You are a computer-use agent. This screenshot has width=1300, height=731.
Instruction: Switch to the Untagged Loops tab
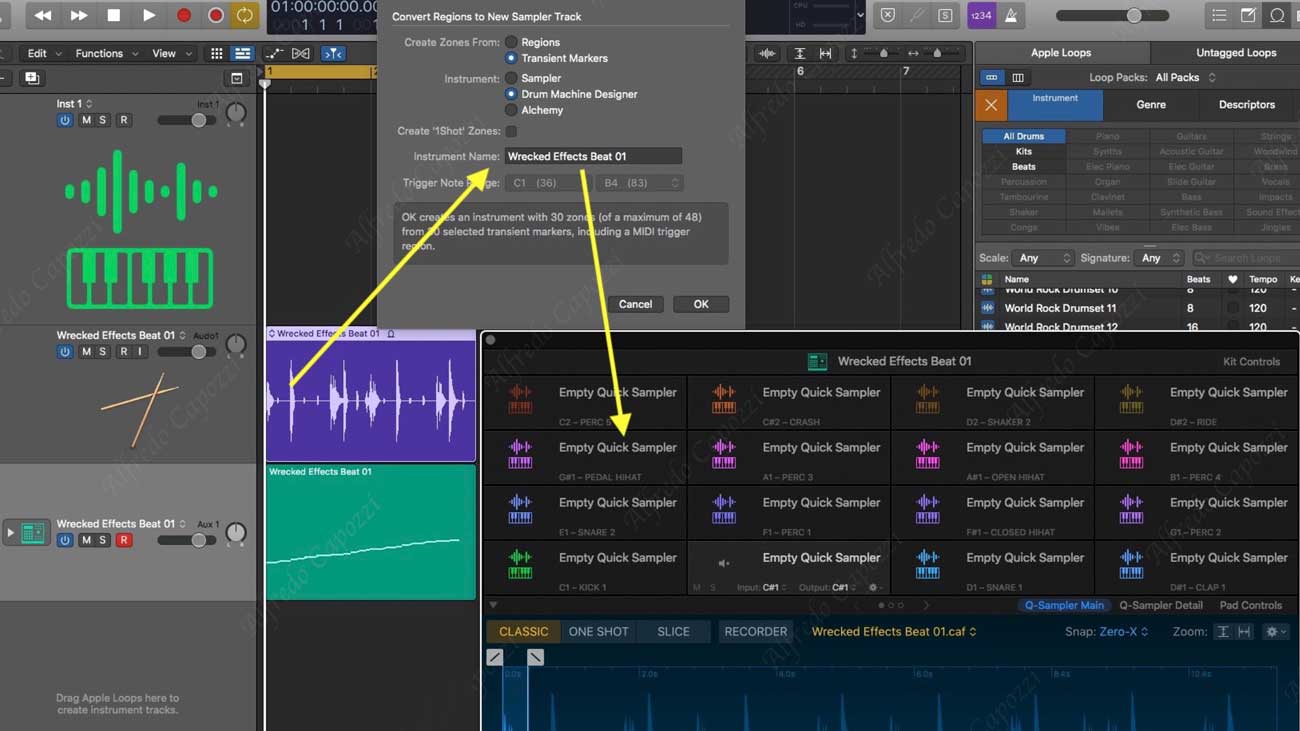click(x=1235, y=52)
